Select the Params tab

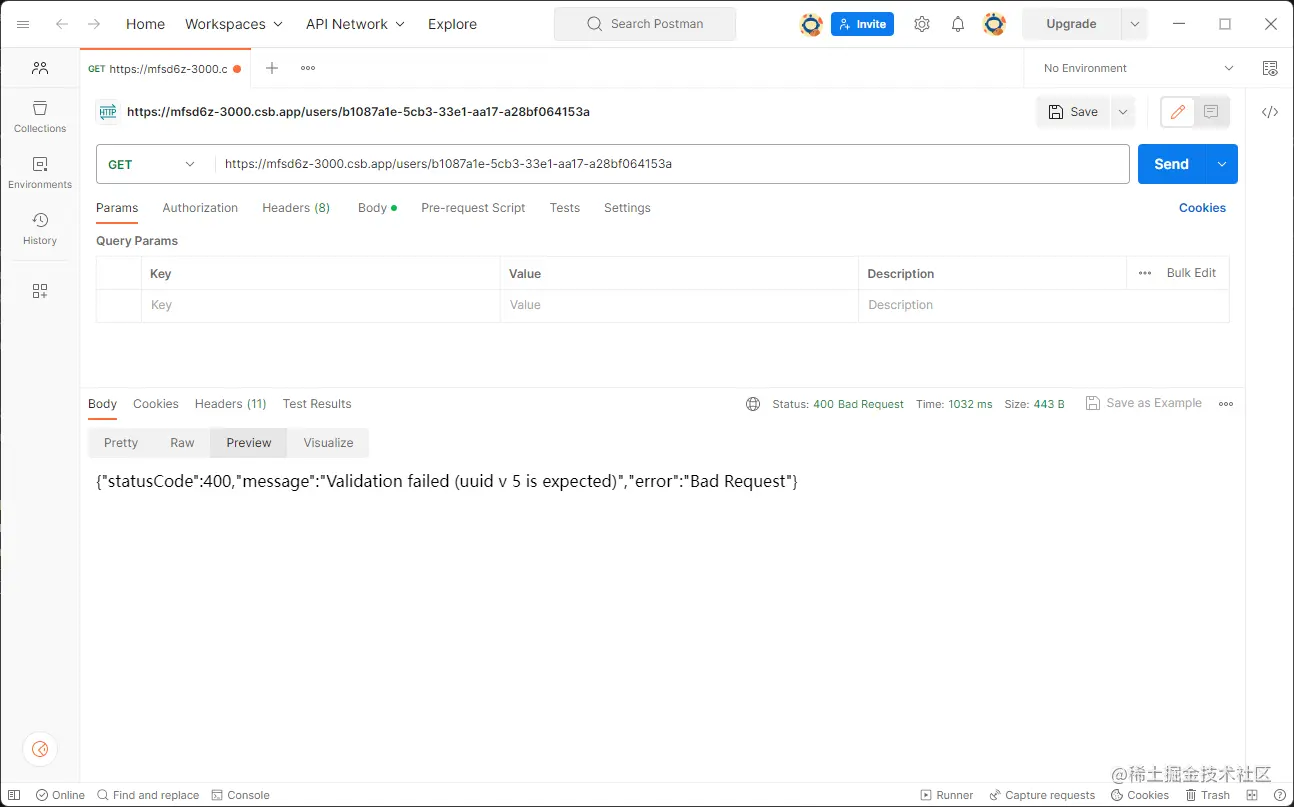pyautogui.click(x=117, y=208)
